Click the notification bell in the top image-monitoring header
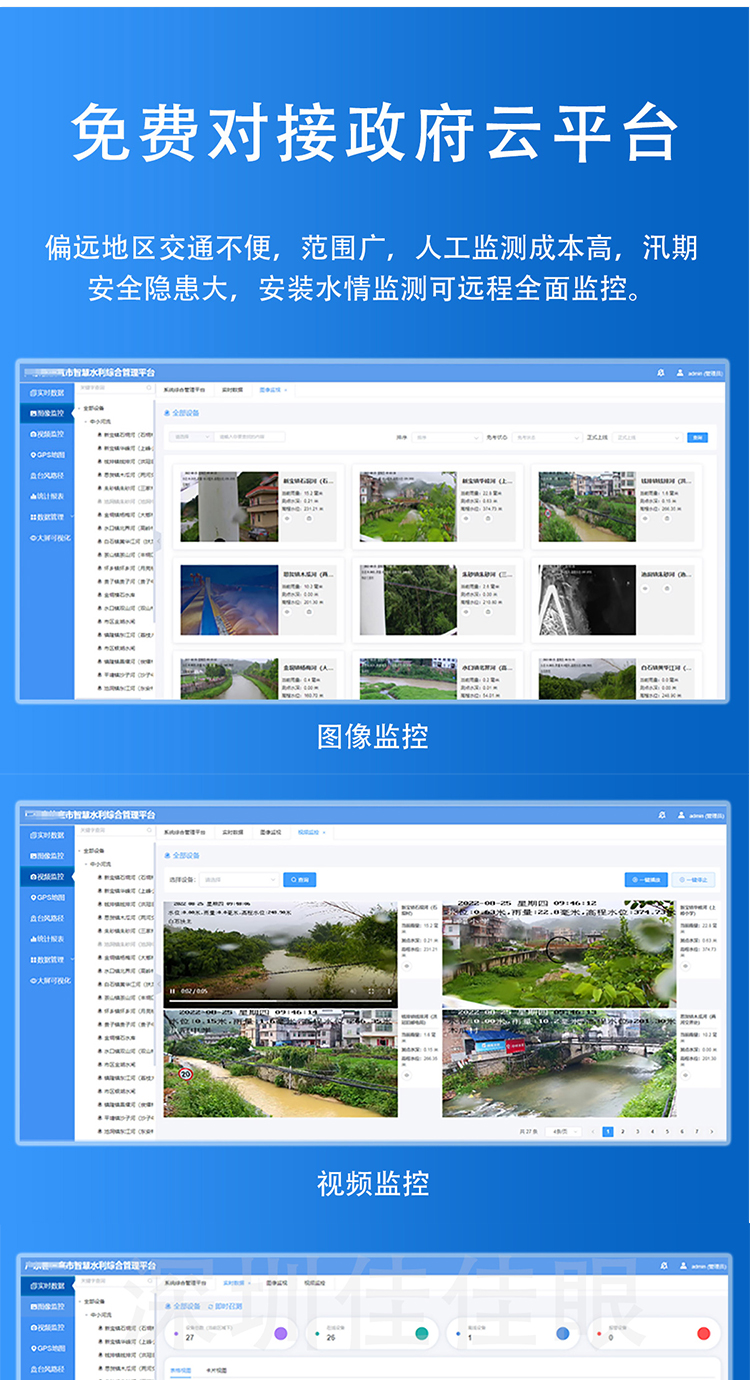Screen dimensions: 750x1380 tap(661, 372)
